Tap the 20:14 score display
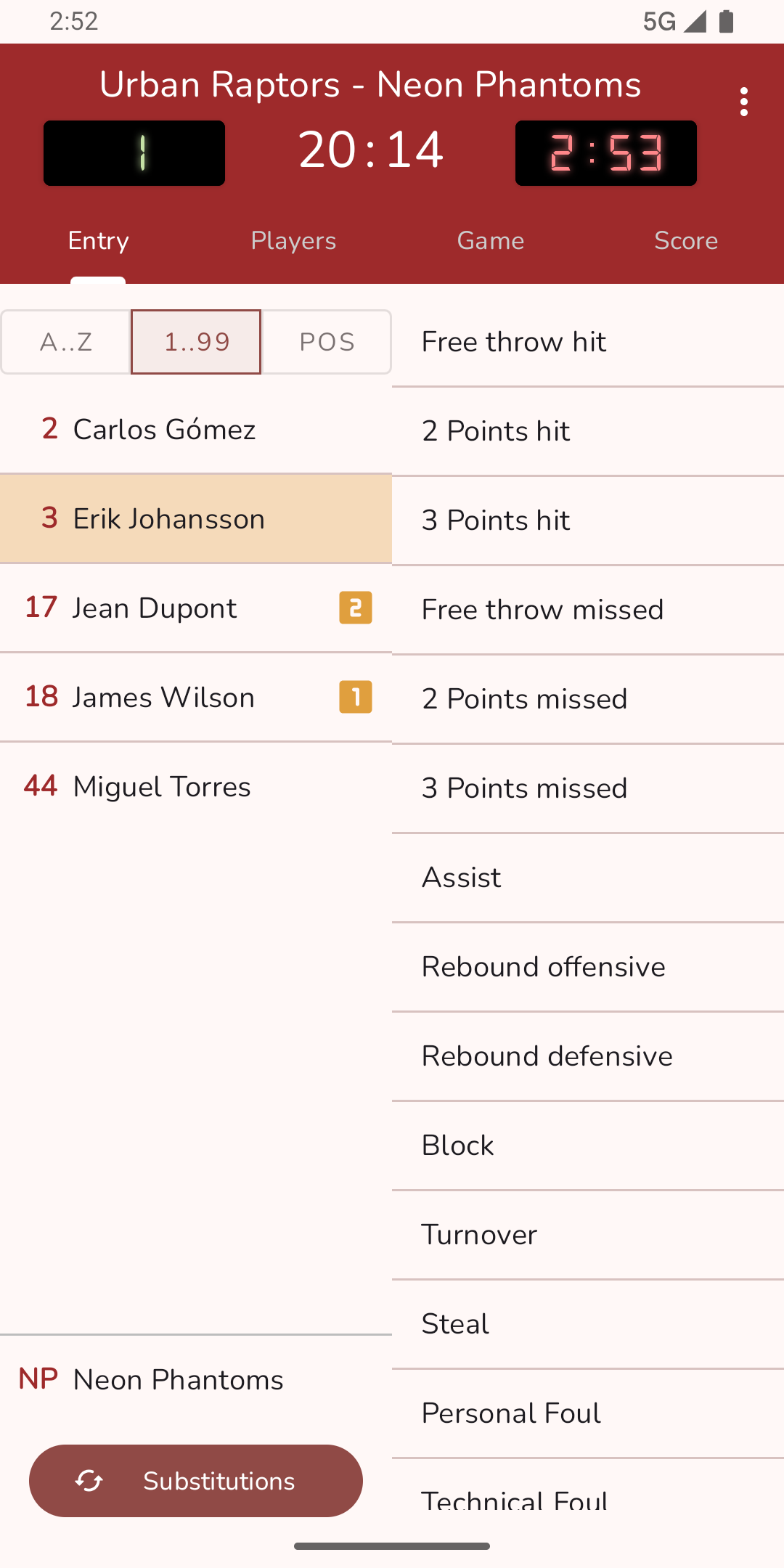 point(370,150)
